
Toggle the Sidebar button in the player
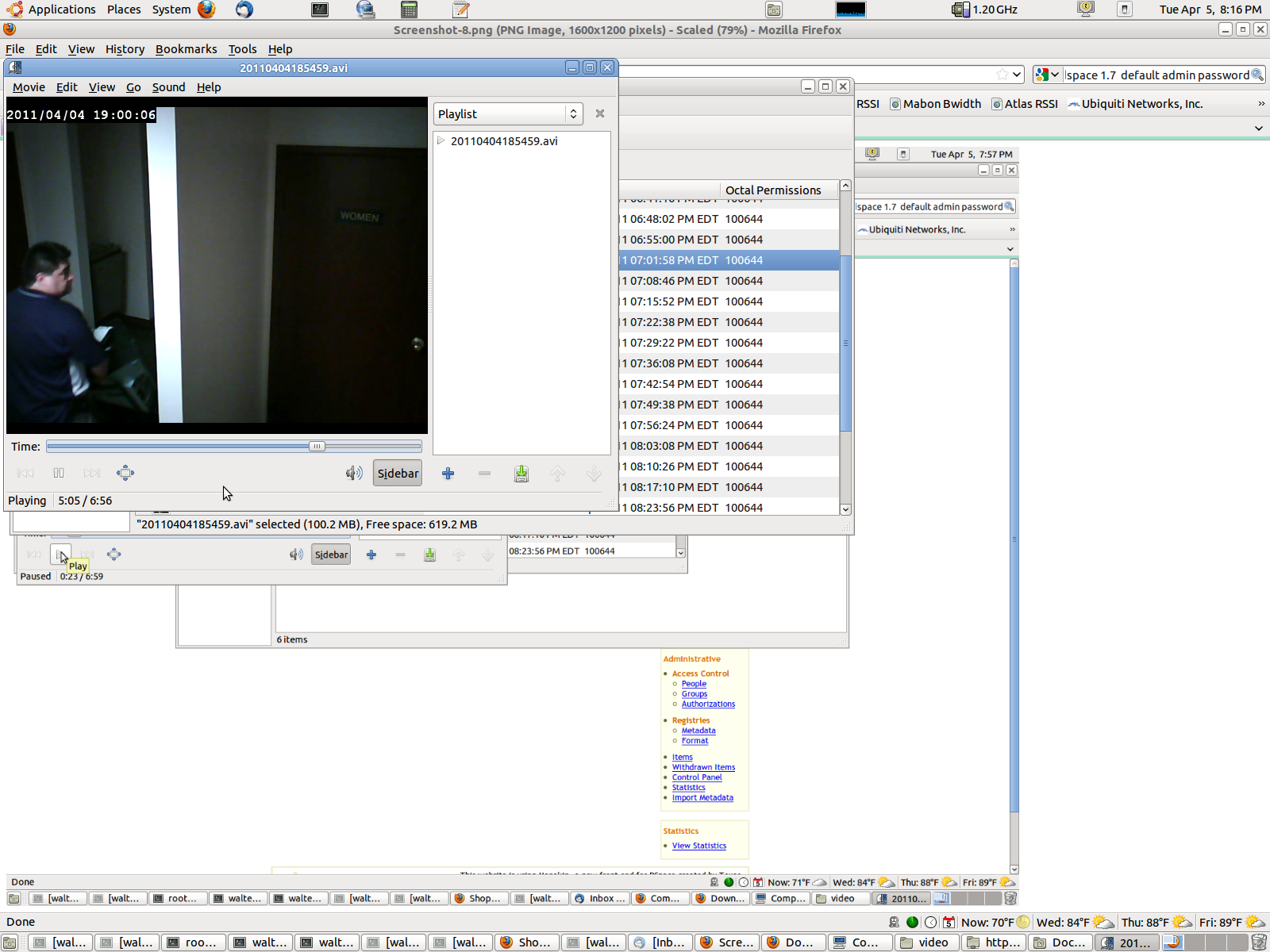(x=398, y=474)
